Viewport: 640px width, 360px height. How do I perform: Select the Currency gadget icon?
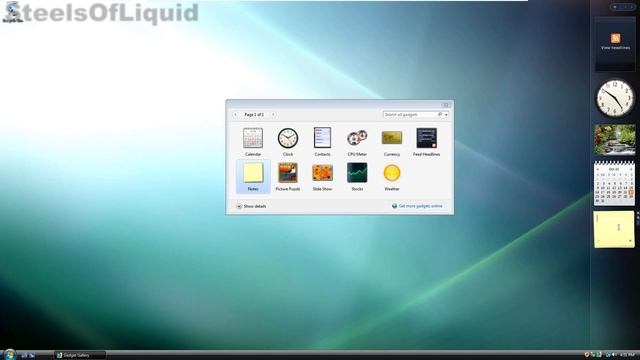point(391,138)
